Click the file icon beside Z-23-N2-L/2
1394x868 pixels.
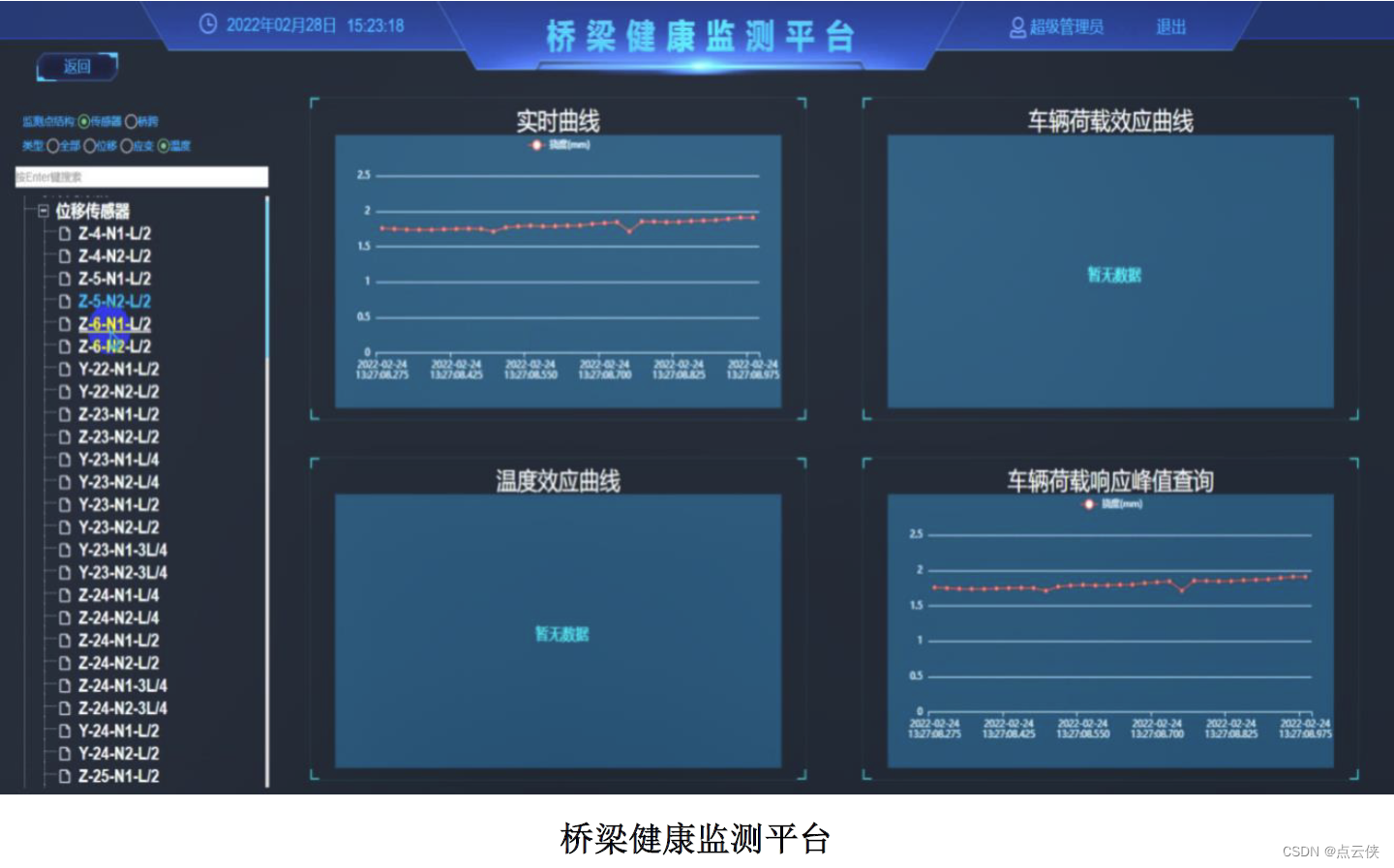coord(65,437)
